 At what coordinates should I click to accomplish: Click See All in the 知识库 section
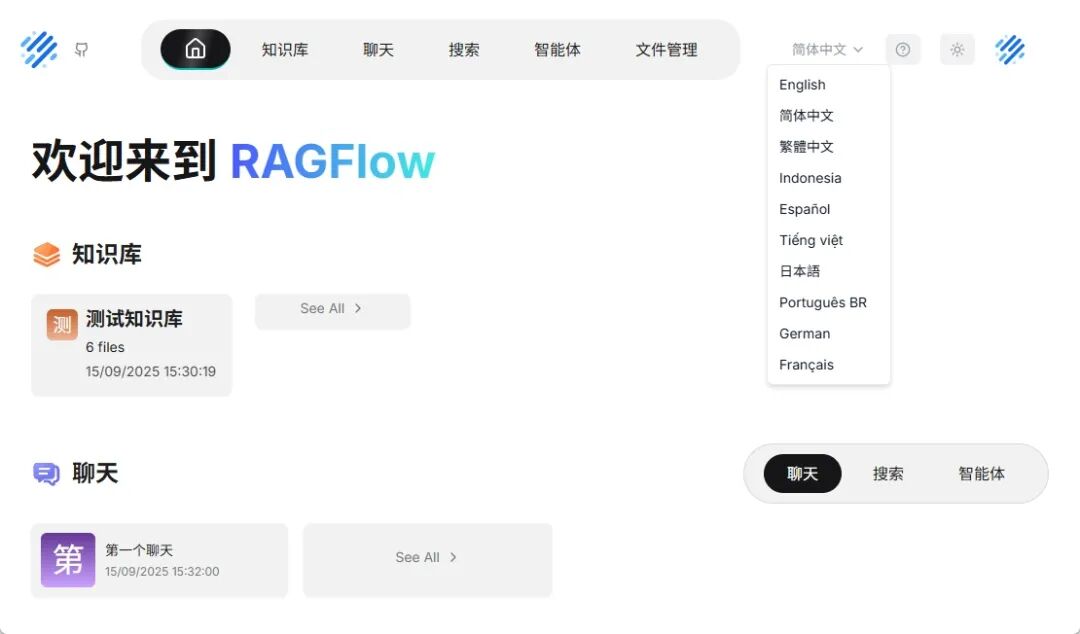(332, 309)
